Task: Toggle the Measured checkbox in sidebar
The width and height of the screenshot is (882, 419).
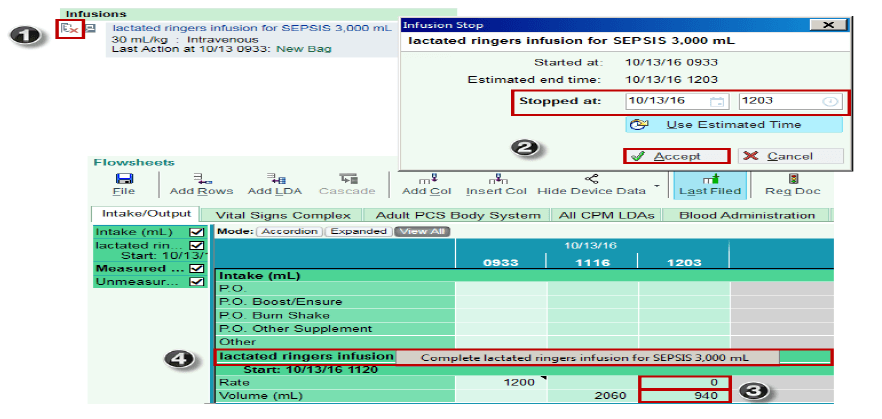Action: pos(196,269)
